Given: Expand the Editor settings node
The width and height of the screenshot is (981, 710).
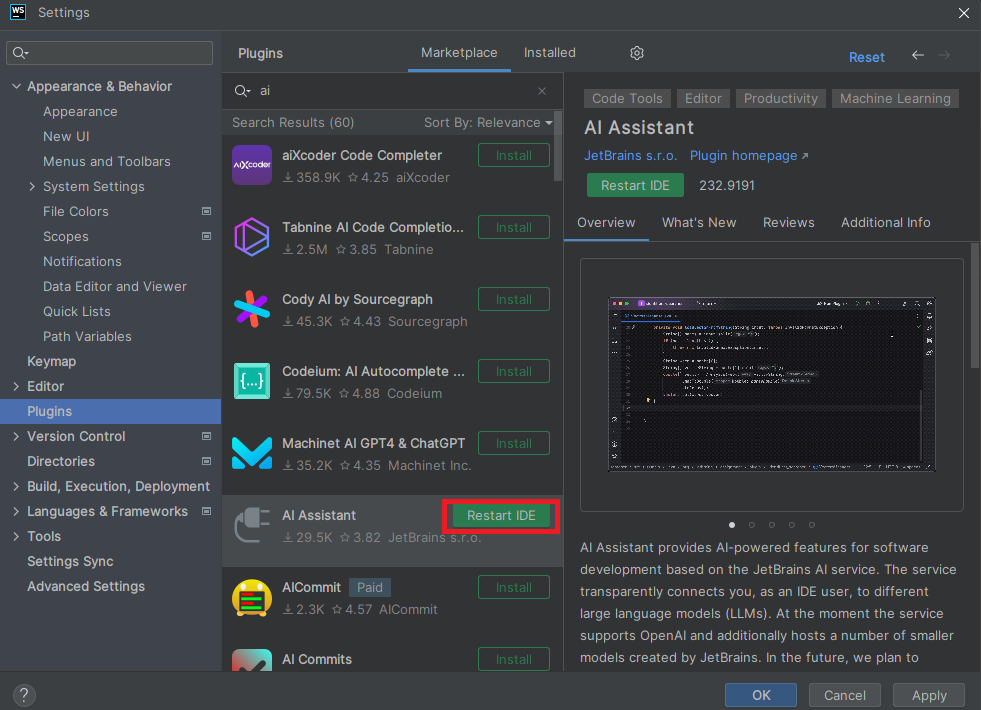Looking at the screenshot, I should 16,387.
